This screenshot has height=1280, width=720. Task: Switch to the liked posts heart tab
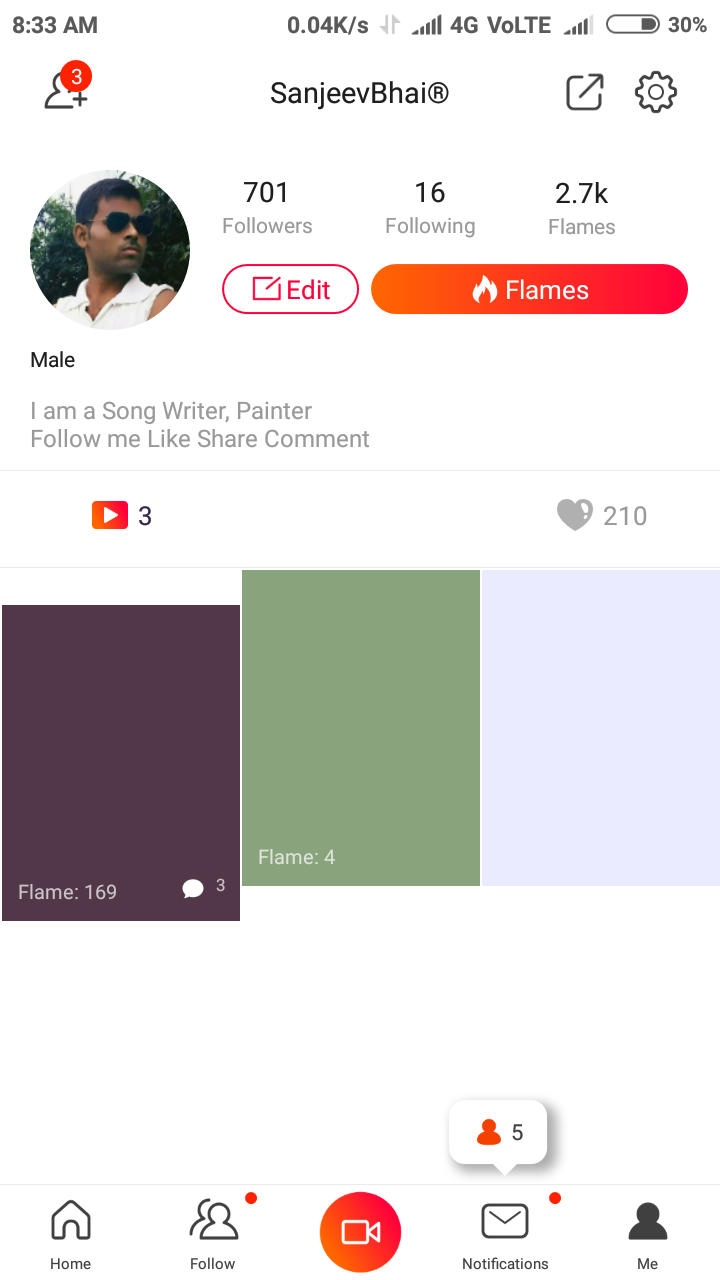575,514
